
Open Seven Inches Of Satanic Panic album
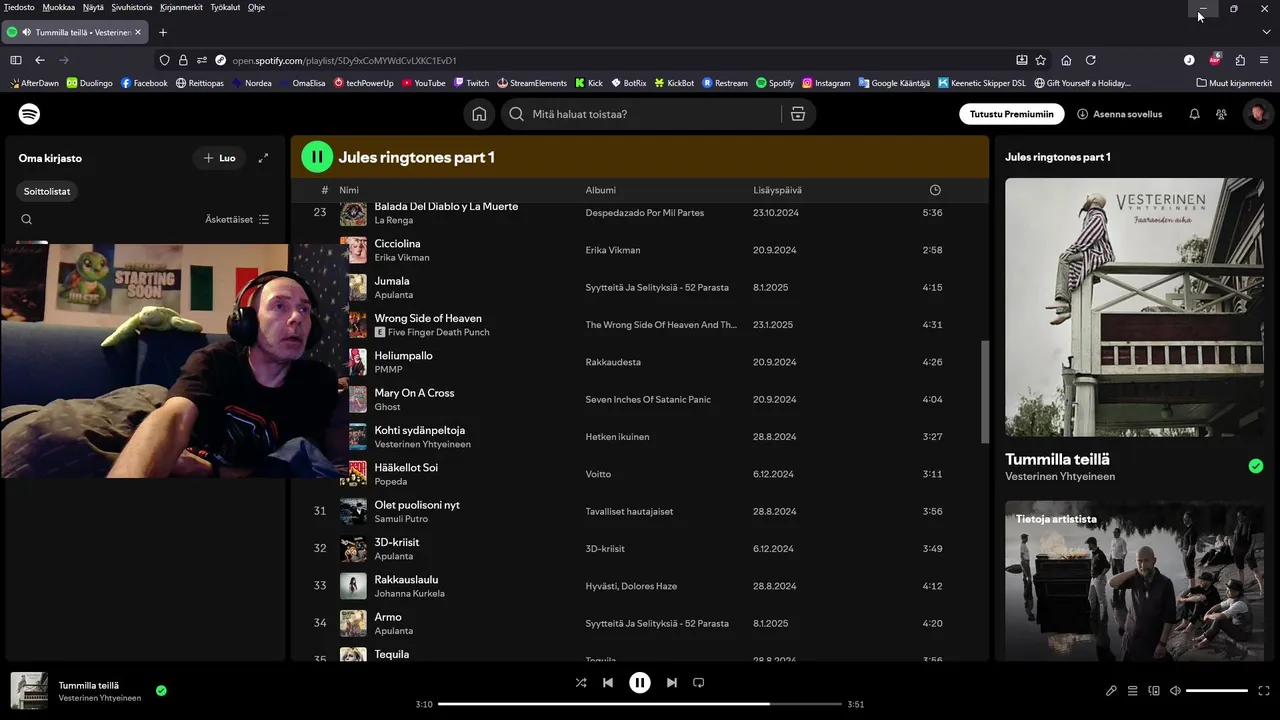point(648,399)
